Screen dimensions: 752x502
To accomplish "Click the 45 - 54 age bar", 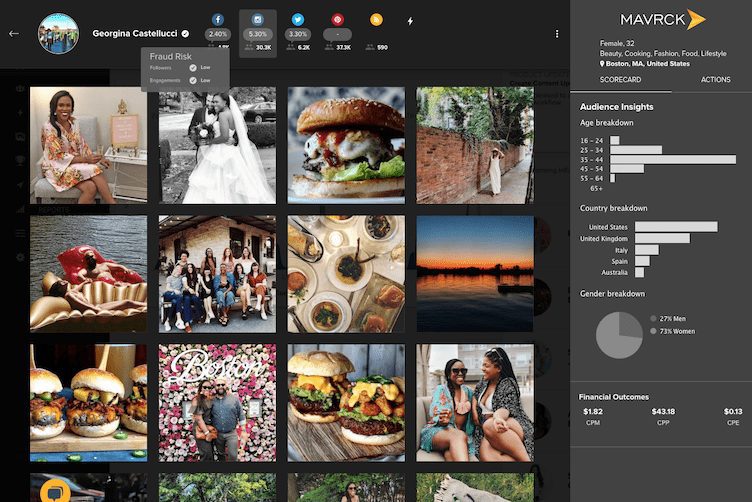I will pos(627,169).
